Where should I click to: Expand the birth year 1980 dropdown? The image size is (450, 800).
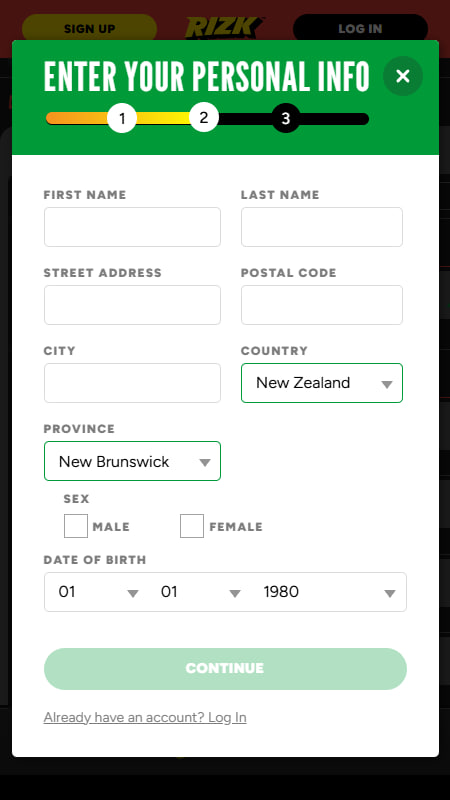(x=329, y=592)
